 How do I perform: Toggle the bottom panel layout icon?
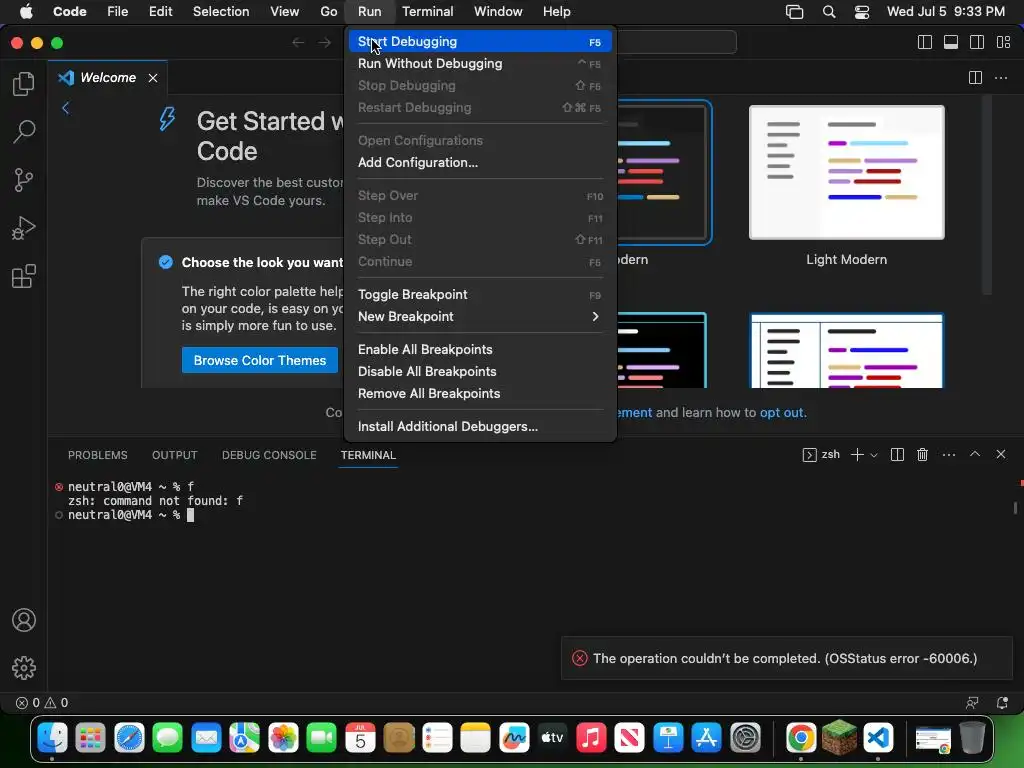pos(951,42)
